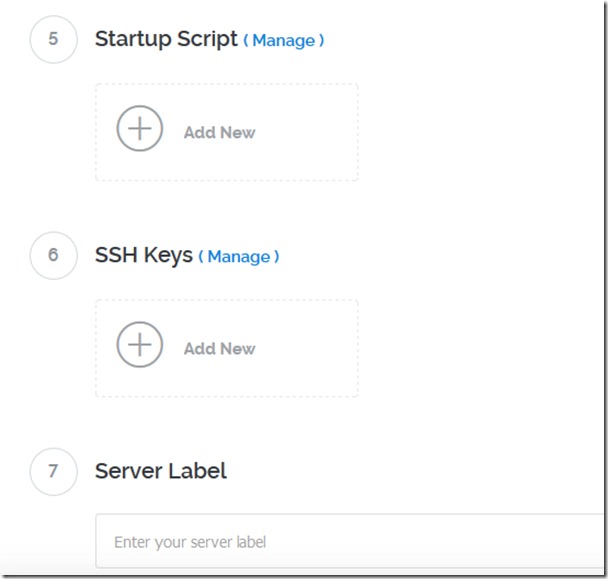Focus the server label input field
The height and width of the screenshot is (579, 608).
[x=350, y=542]
